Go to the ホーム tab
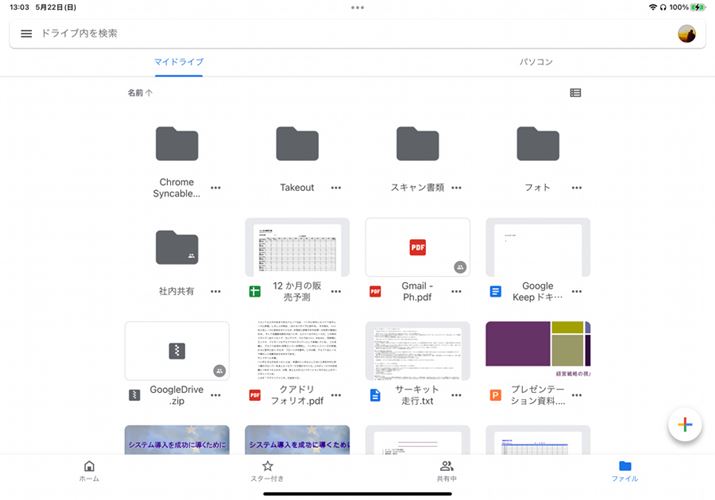The height and width of the screenshot is (500, 715). [x=89, y=471]
